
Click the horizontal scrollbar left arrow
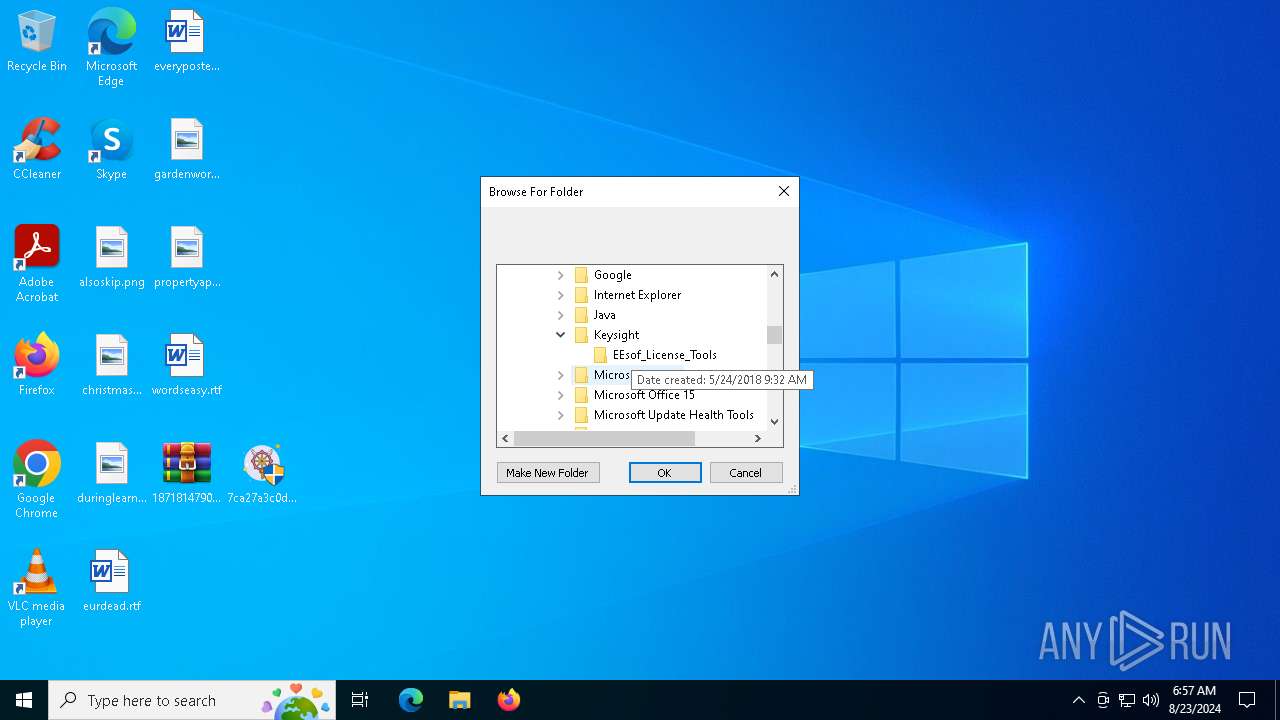tap(505, 438)
